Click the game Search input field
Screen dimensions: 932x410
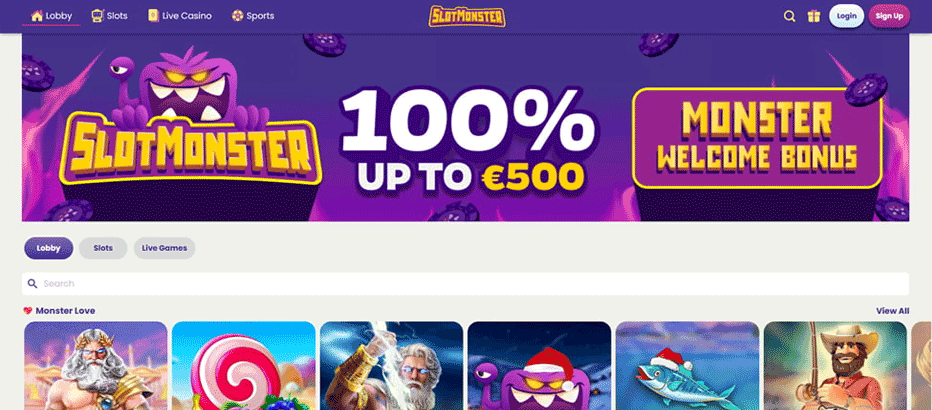(465, 283)
